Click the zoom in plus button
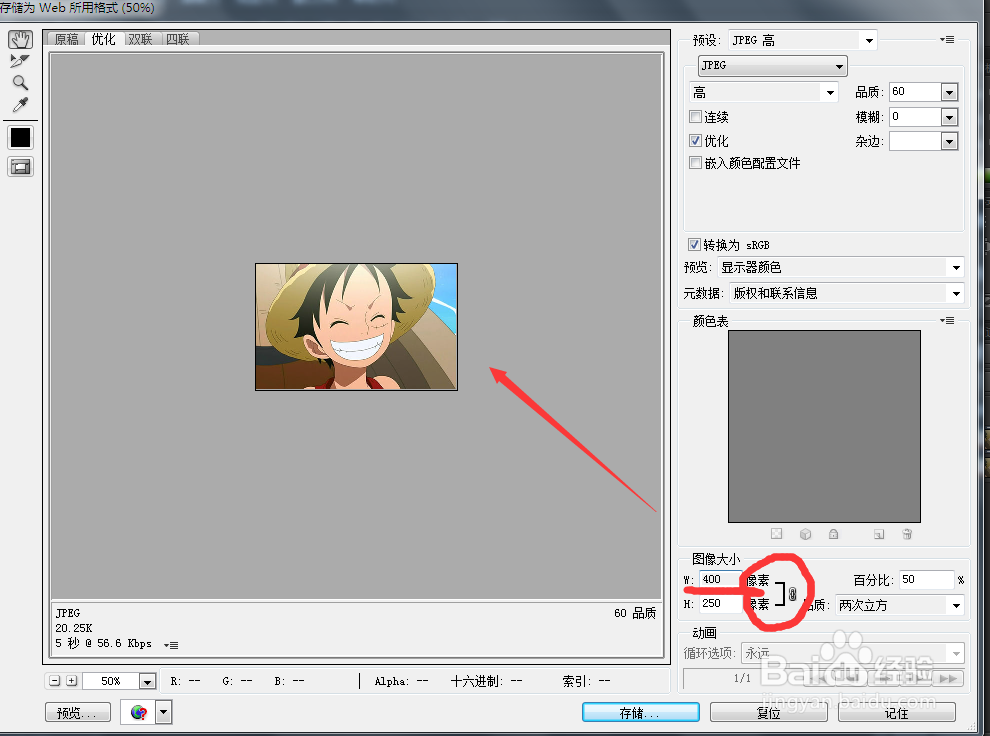 (71, 680)
